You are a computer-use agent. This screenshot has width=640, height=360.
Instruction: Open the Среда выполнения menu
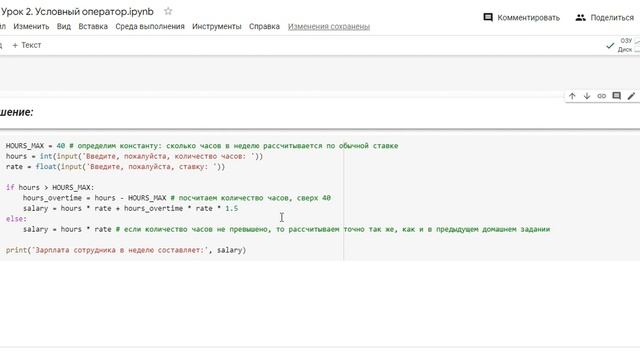click(x=150, y=27)
